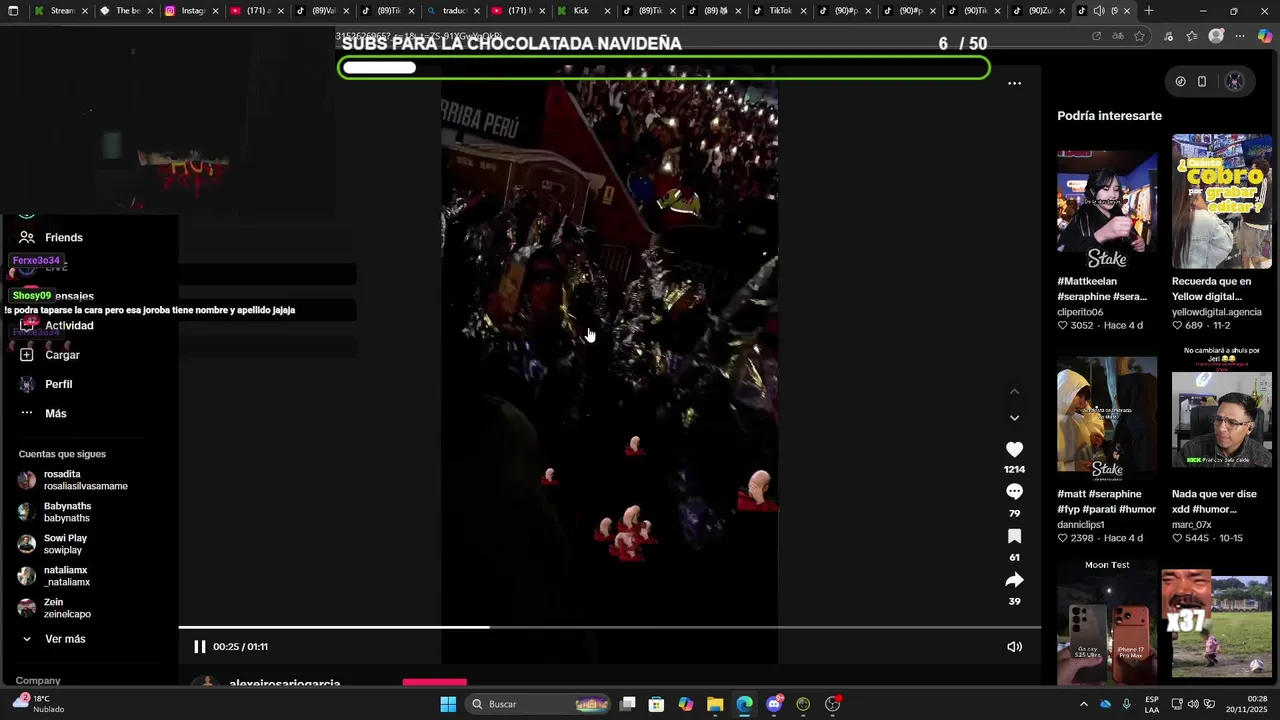Click yellowdigital.agencia author name

[x=1217, y=312]
